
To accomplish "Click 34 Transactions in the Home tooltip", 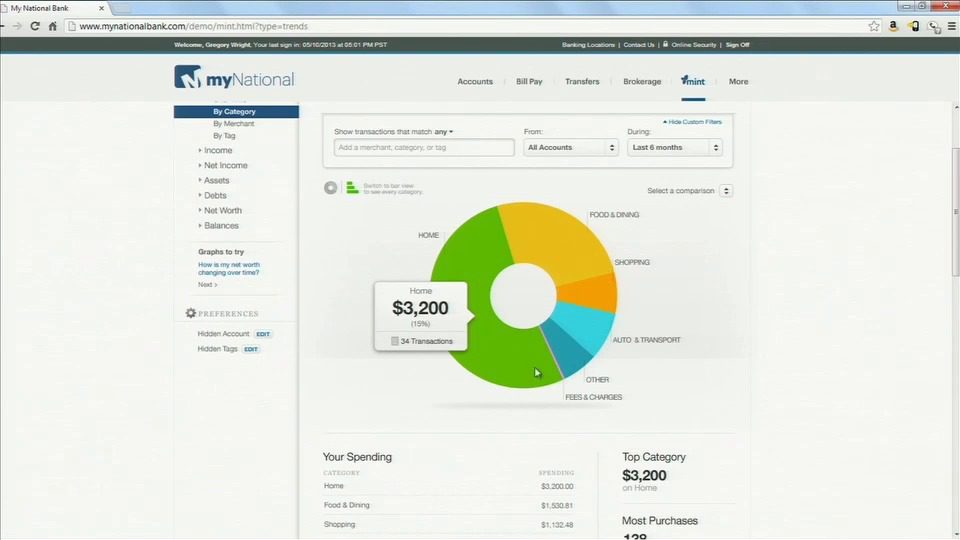I will 422,341.
